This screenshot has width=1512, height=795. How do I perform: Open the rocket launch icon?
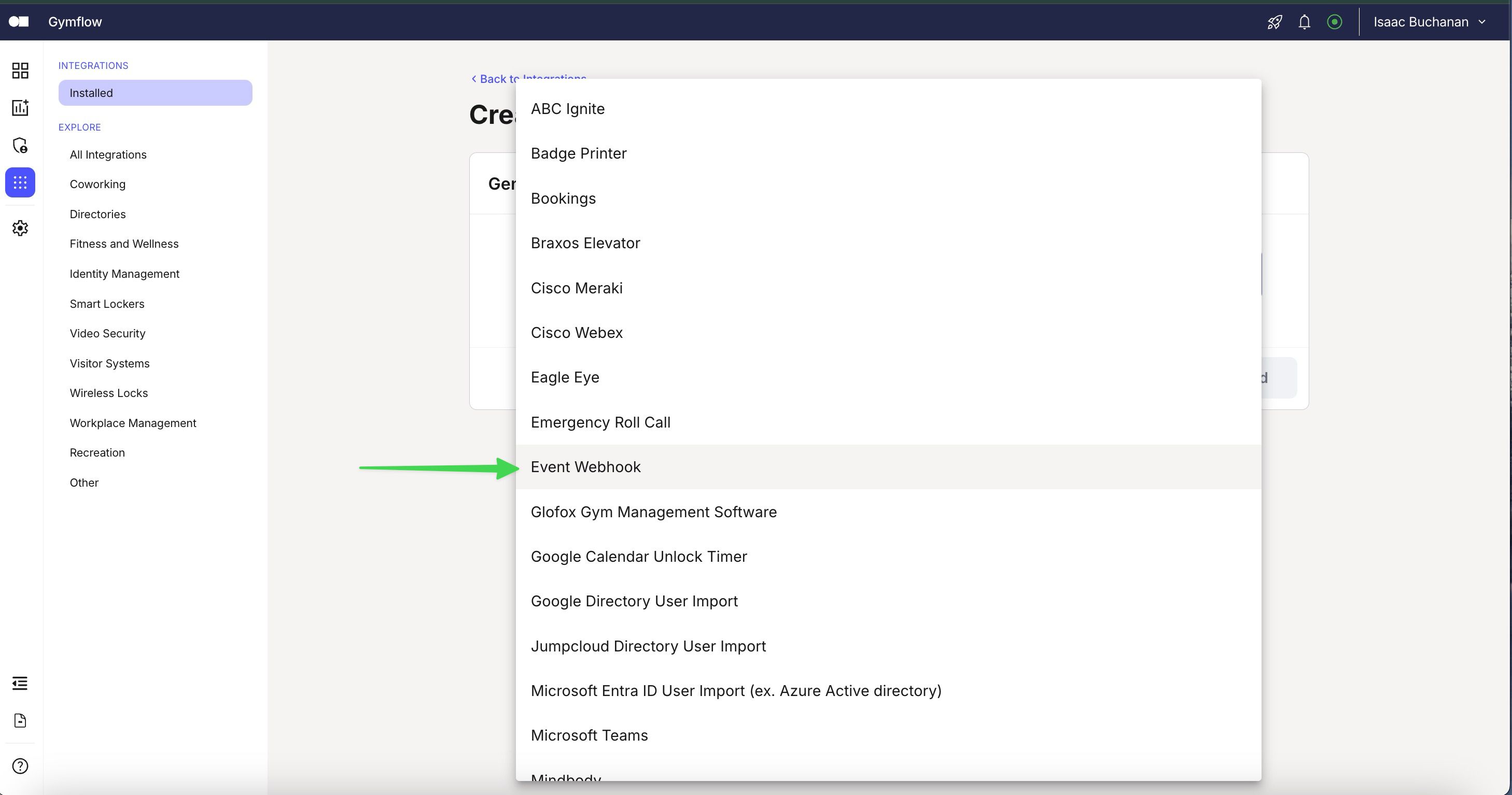[x=1275, y=22]
